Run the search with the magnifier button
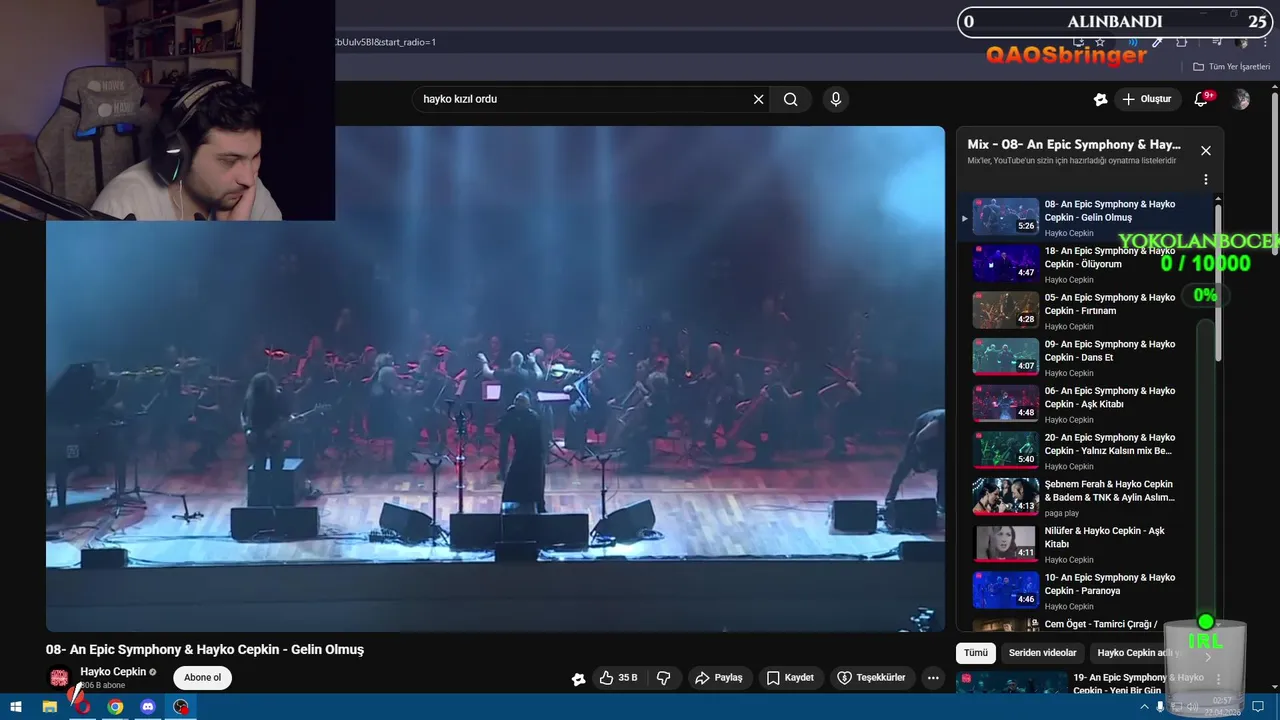 coord(791,99)
